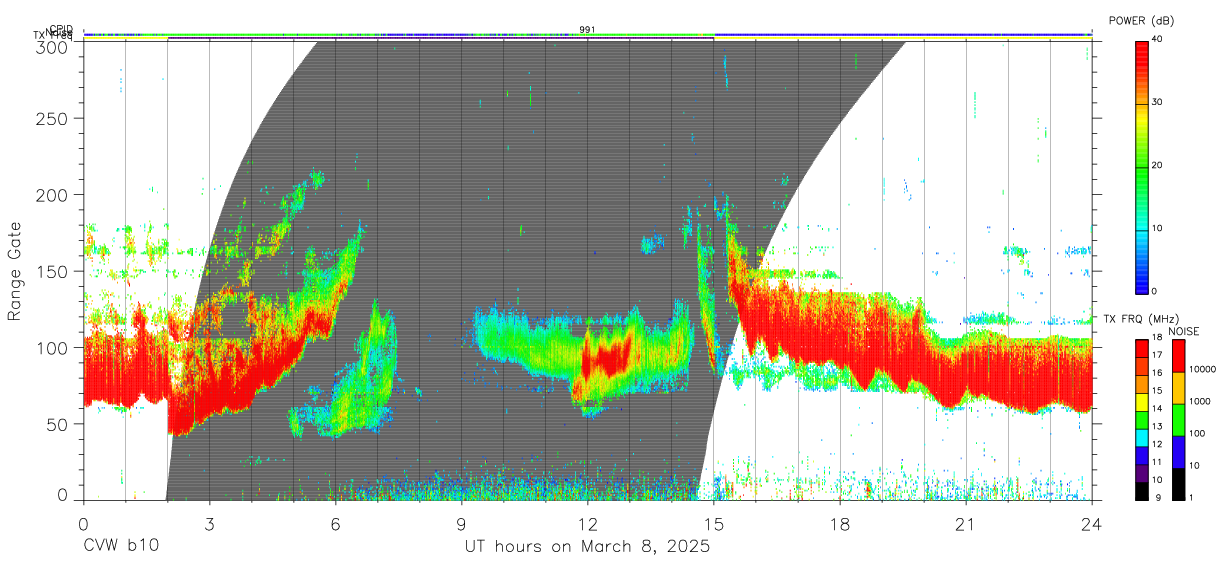Screen dimensions: 1228x567
Task: Select the 15 tick on the UT hours axis
Action: pos(713,523)
